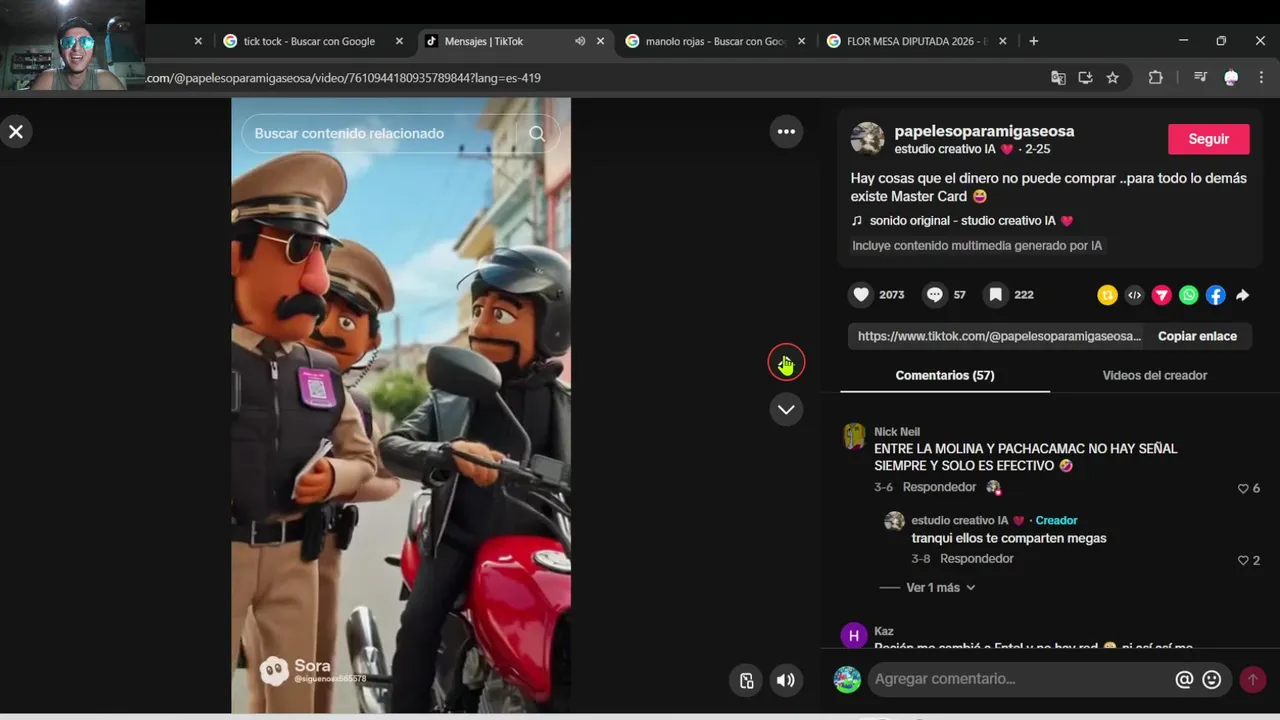Focus the 'Agregar comentario...' field
The width and height of the screenshot is (1280, 720).
pyautogui.click(x=1020, y=680)
